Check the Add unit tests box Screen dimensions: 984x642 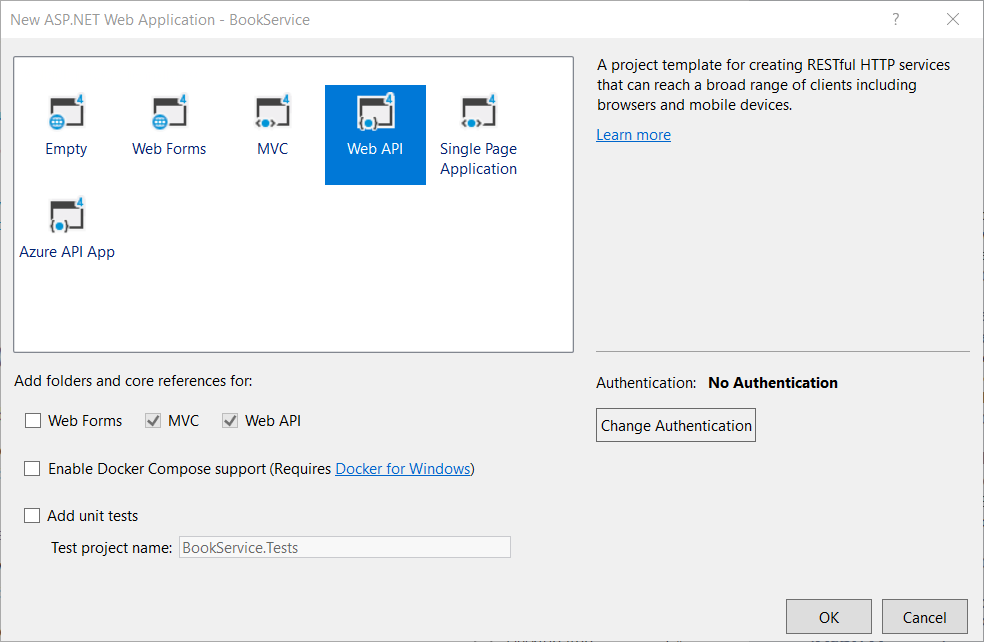tap(31, 515)
